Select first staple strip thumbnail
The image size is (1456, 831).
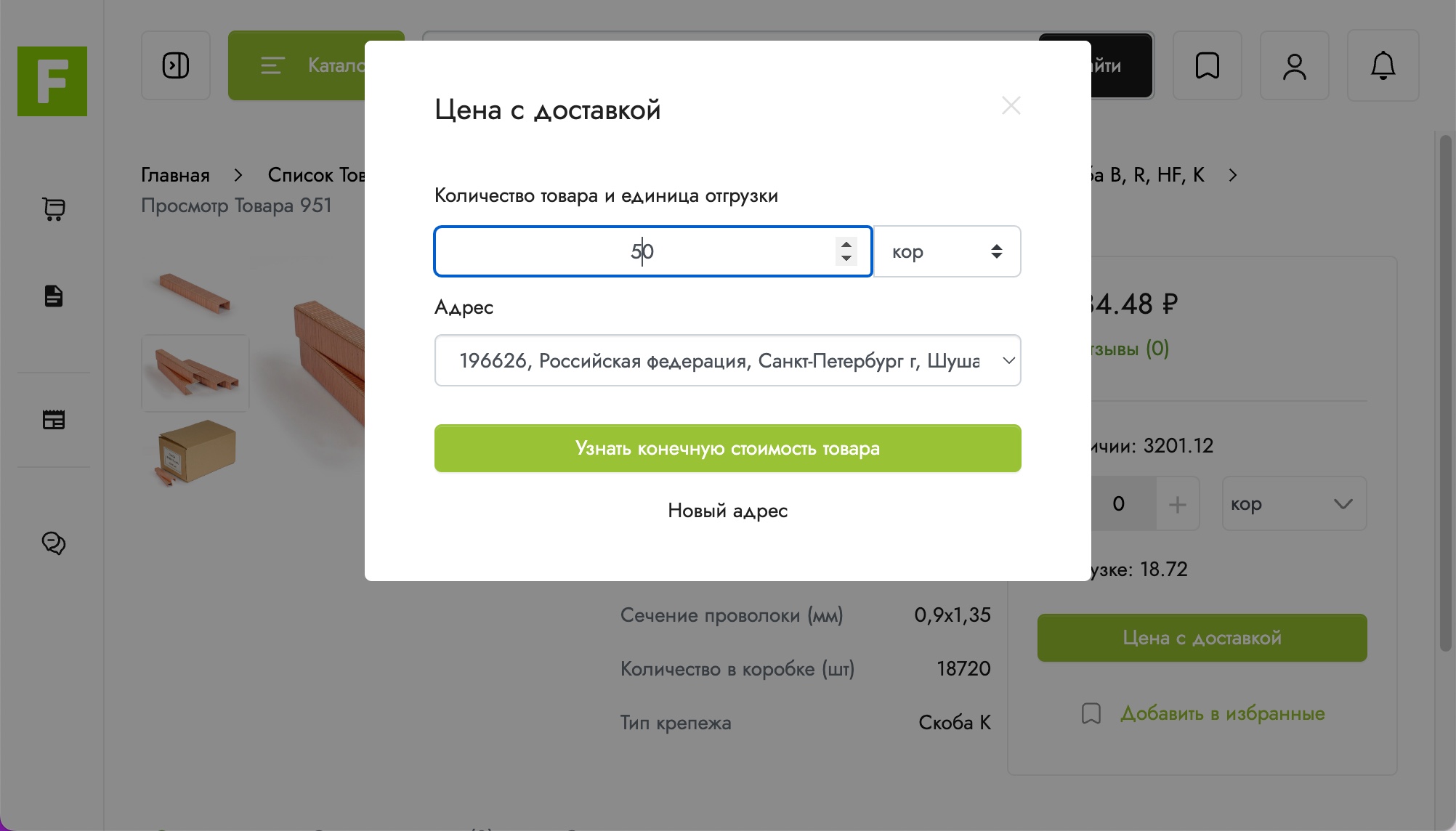tap(195, 292)
